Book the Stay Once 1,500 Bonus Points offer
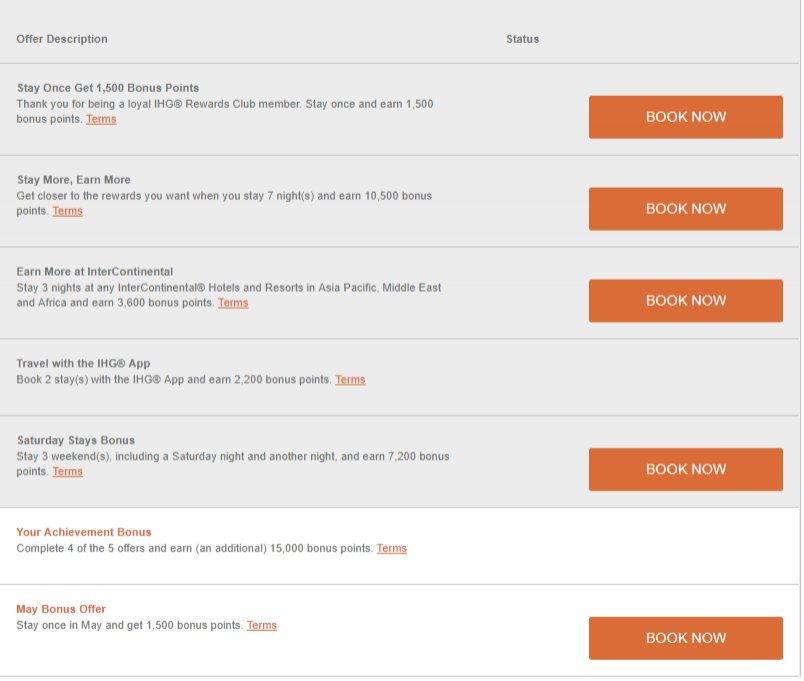804x681 pixels. tap(686, 117)
